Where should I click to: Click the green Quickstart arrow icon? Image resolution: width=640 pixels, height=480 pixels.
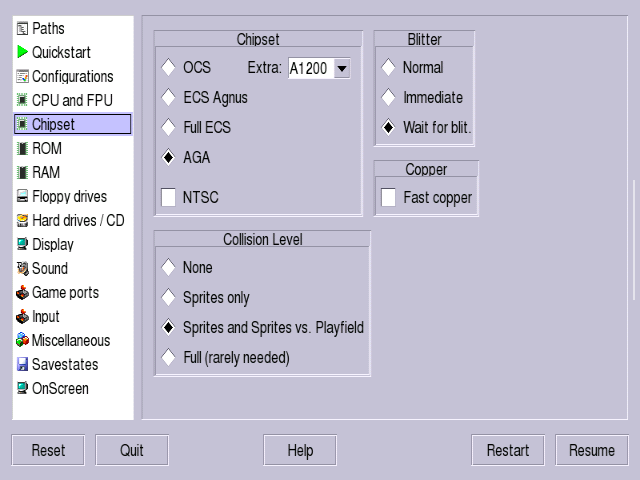pyautogui.click(x=22, y=52)
